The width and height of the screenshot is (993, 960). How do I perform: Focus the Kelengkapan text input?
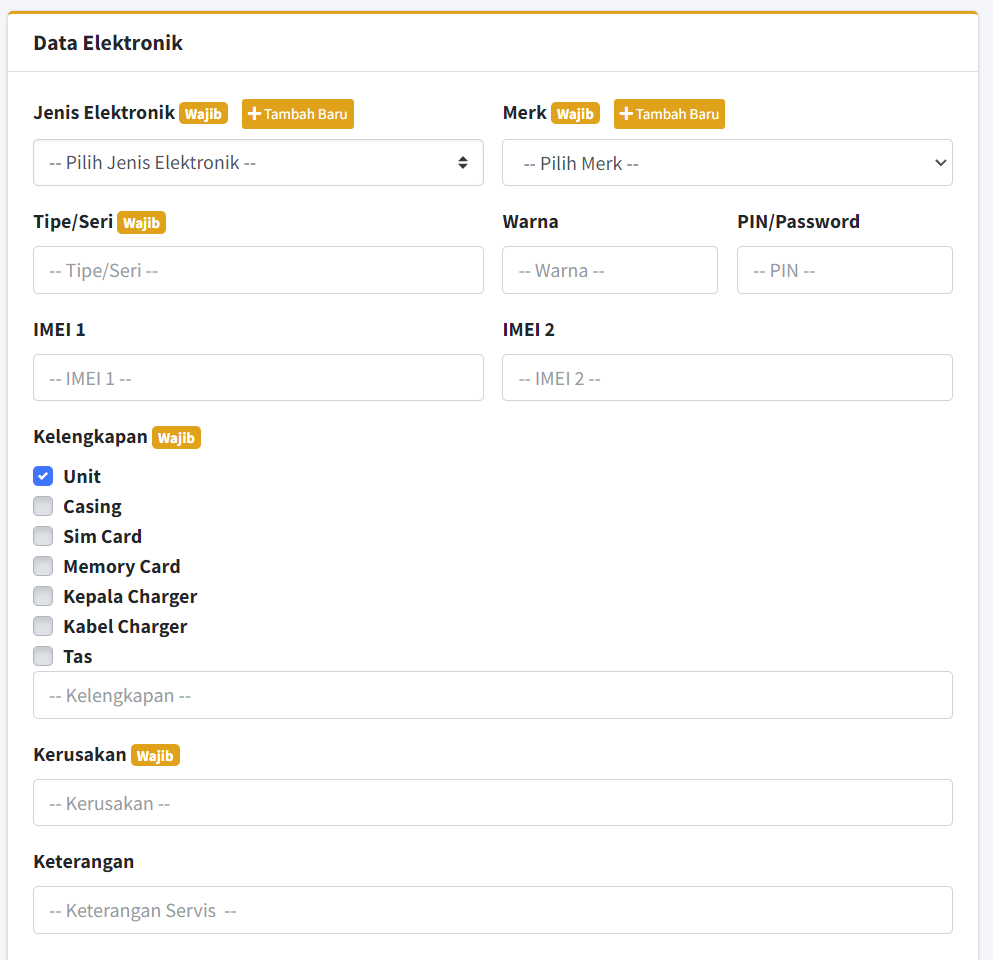coord(492,695)
